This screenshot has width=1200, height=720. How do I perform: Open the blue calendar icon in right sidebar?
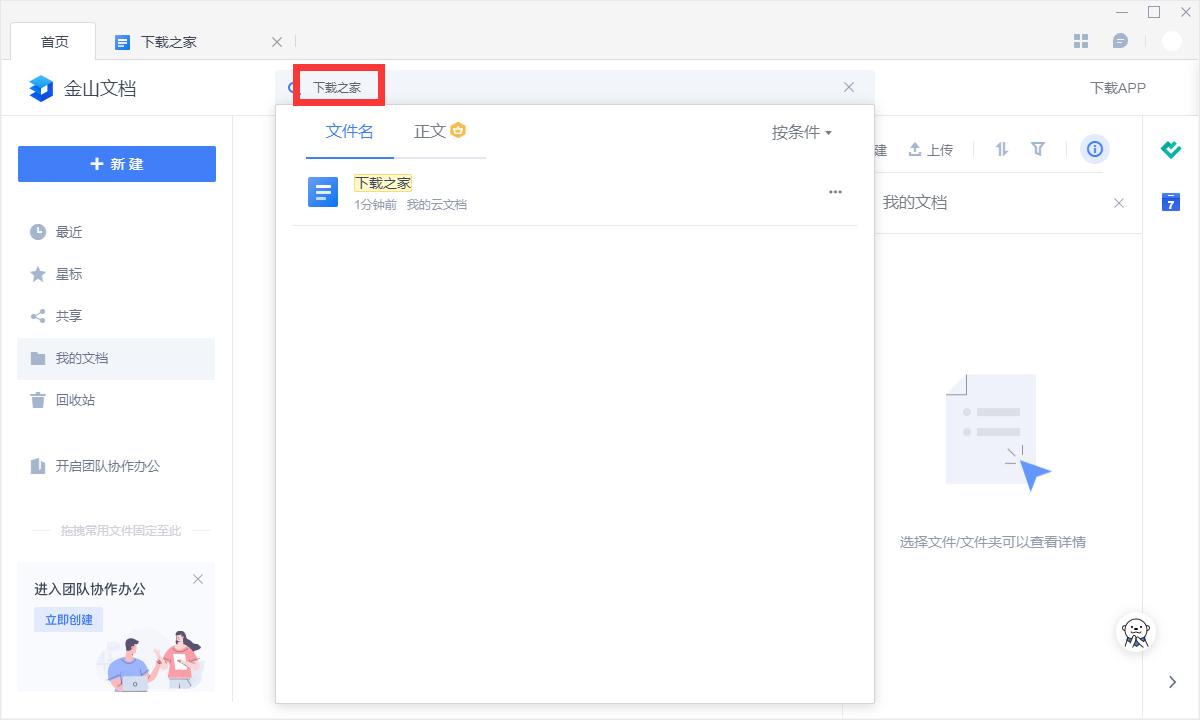(x=1171, y=202)
